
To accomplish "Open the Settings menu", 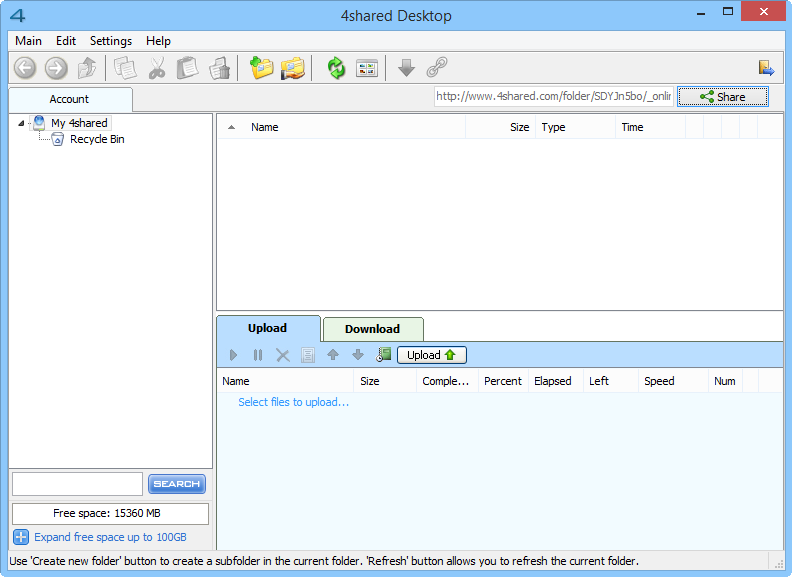I will (x=111, y=41).
